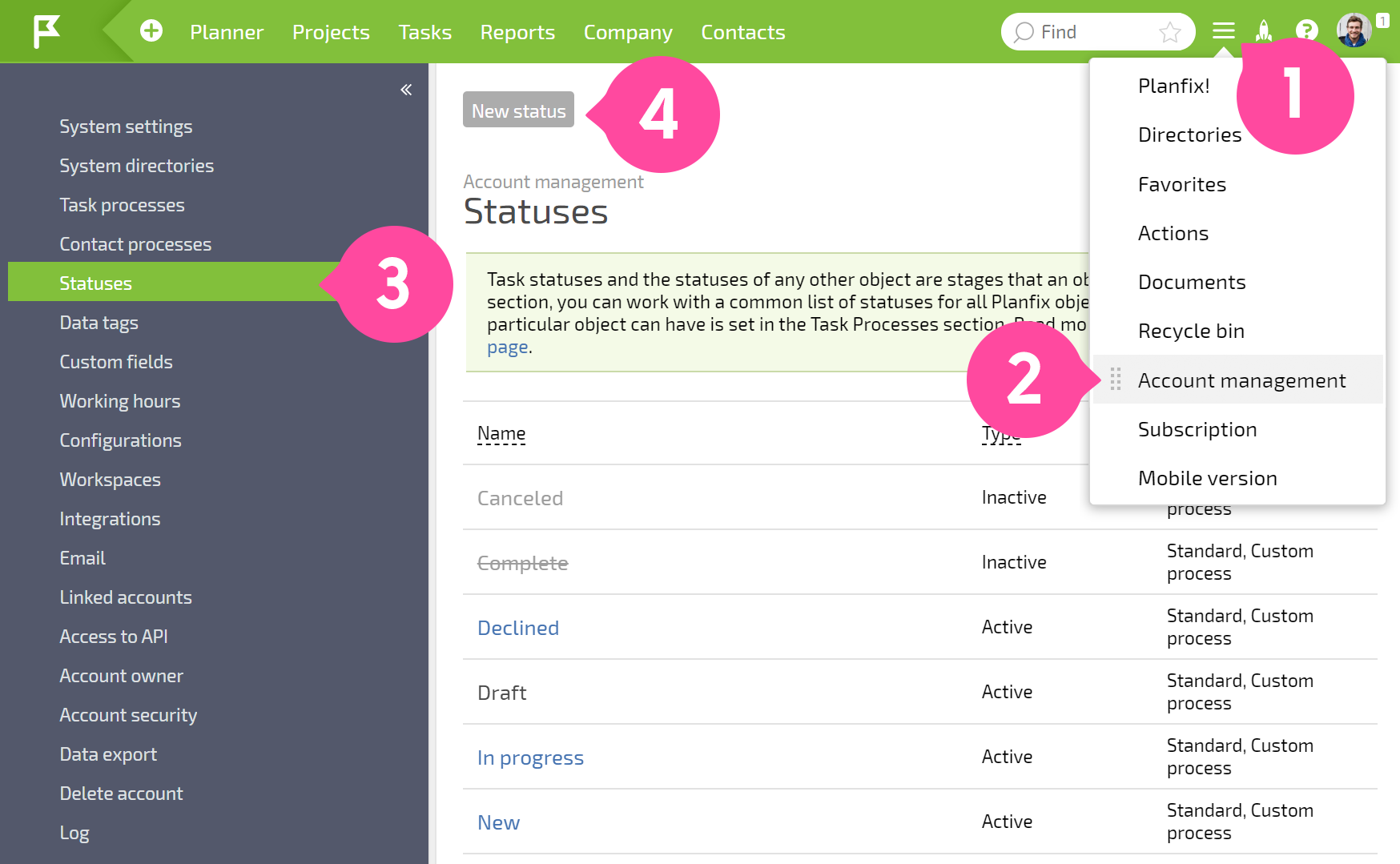Click the drag handle beside Account management
Screen dimensions: 1400x864
click(1116, 380)
